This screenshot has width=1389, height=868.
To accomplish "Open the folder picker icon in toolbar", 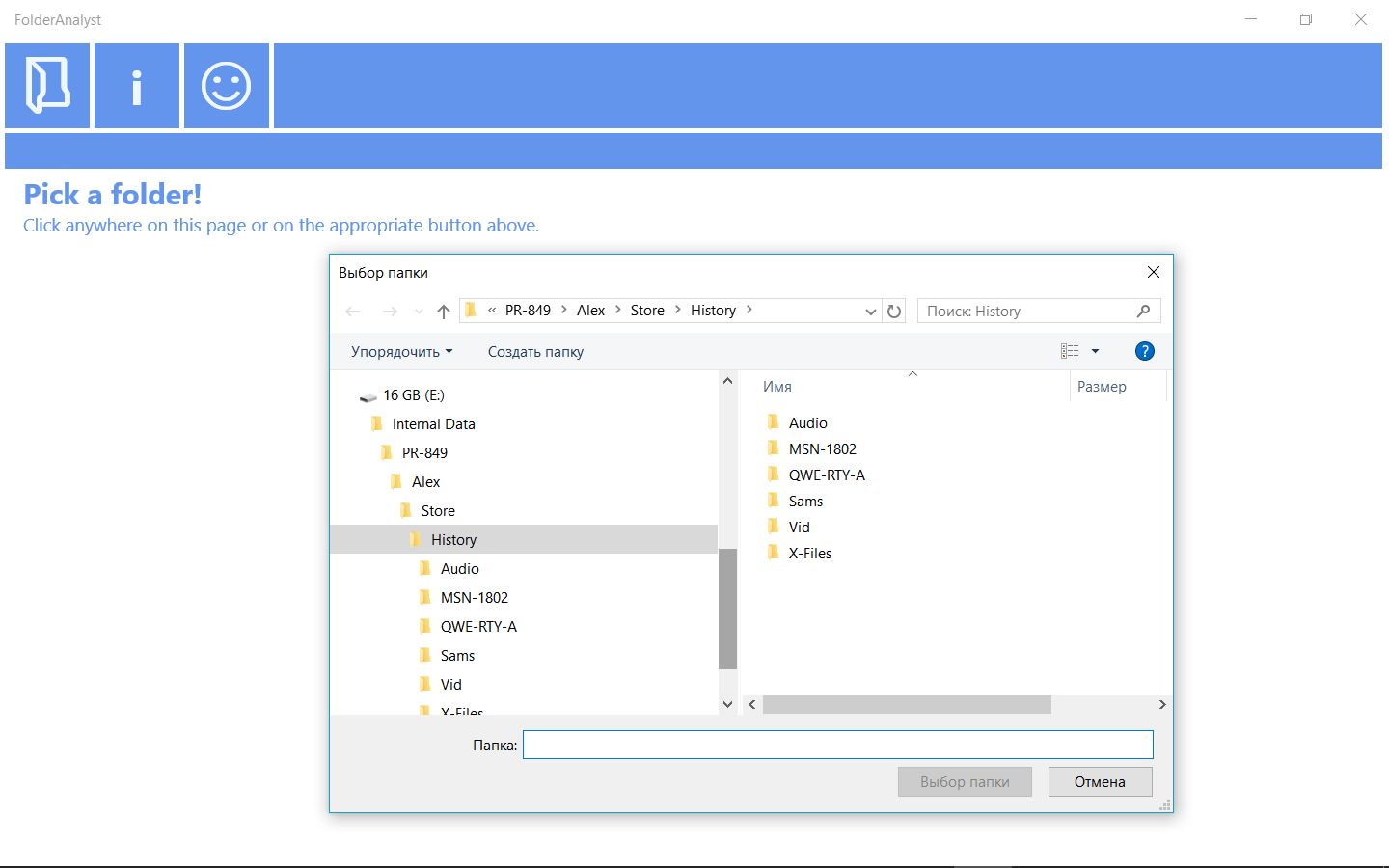I will [47, 86].
